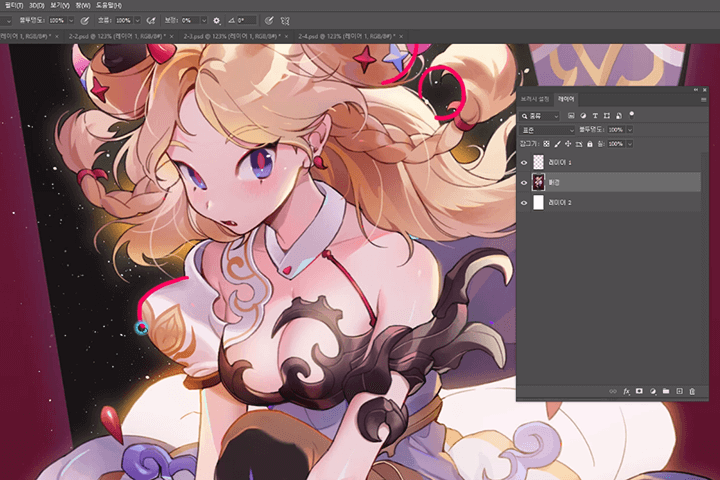Delete layer trash icon
Screen dimensions: 720x480
coord(692,391)
